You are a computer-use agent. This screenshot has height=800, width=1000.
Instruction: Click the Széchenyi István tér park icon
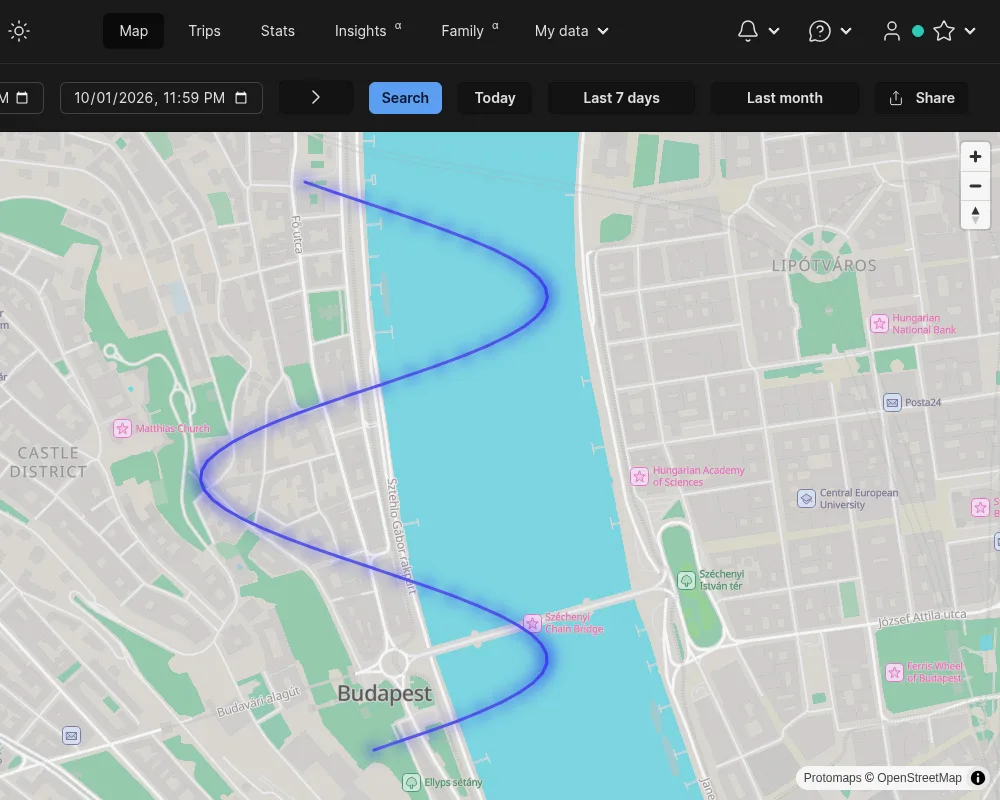686,580
